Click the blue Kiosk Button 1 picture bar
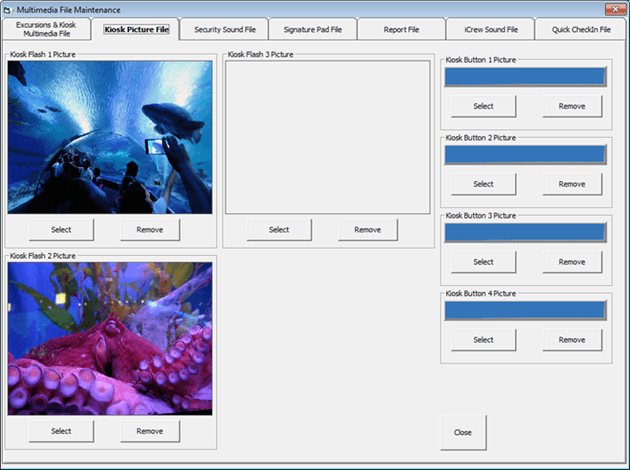 [525, 77]
